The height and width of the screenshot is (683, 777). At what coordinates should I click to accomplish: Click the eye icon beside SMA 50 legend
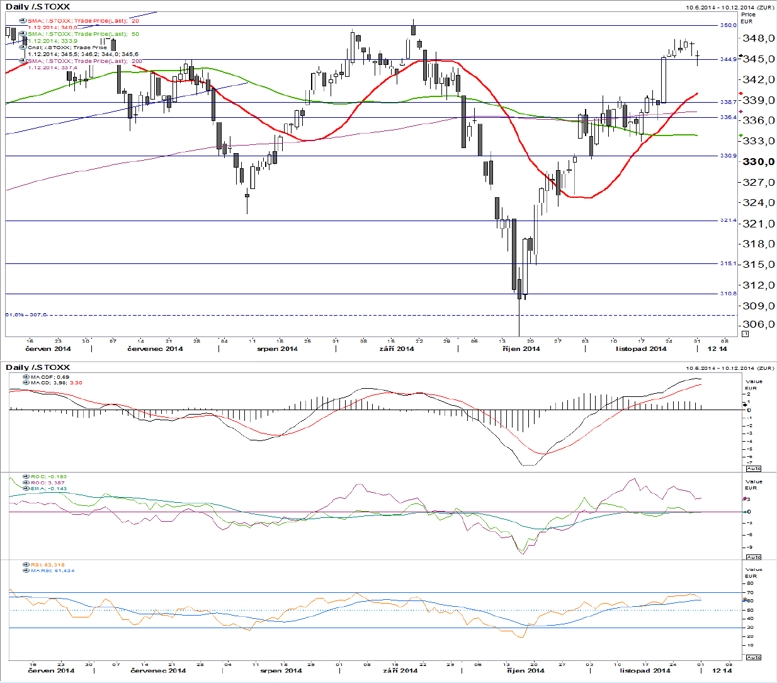pyautogui.click(x=23, y=34)
